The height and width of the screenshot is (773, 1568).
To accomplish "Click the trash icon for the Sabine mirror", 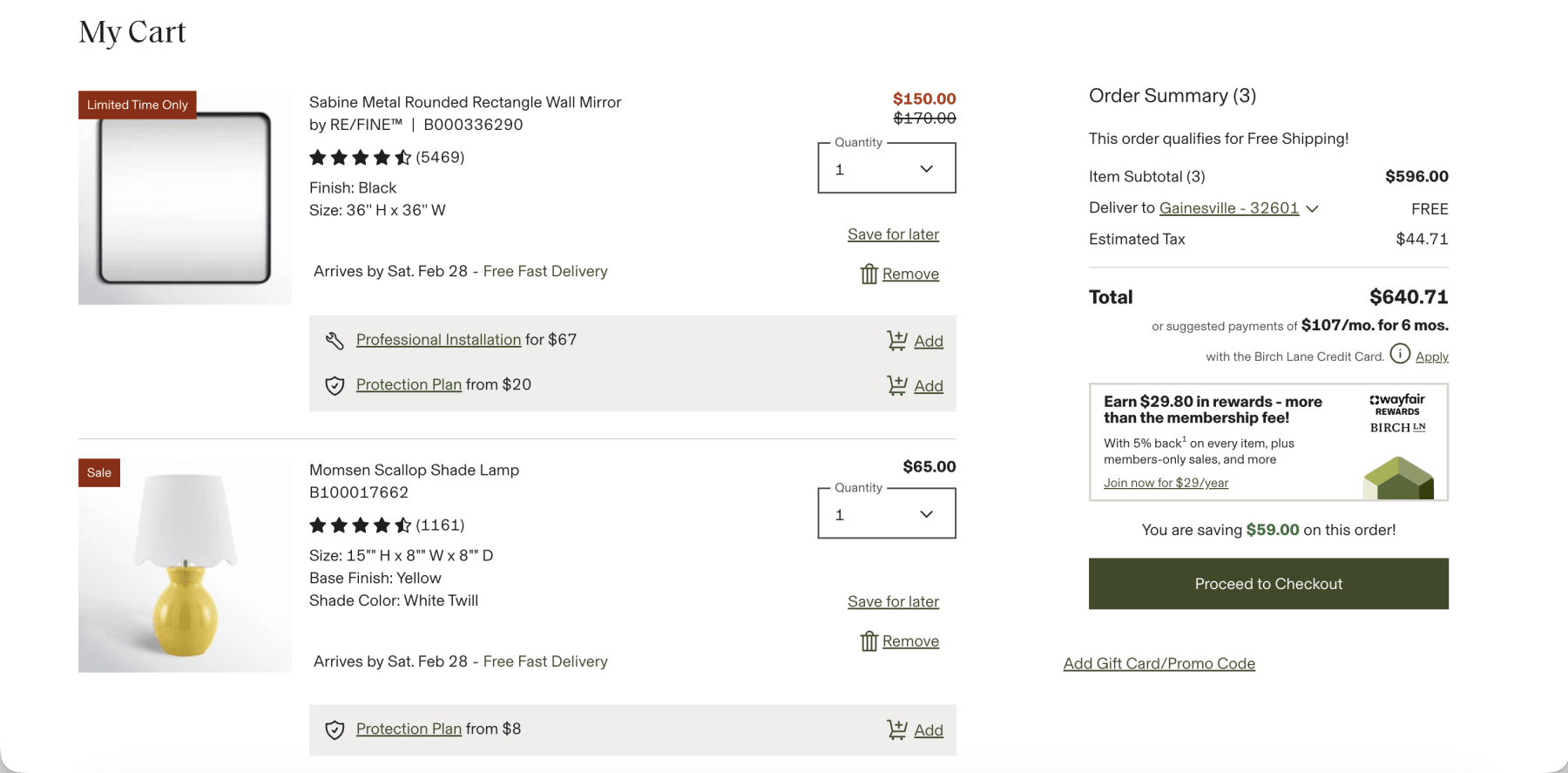I will (868, 275).
